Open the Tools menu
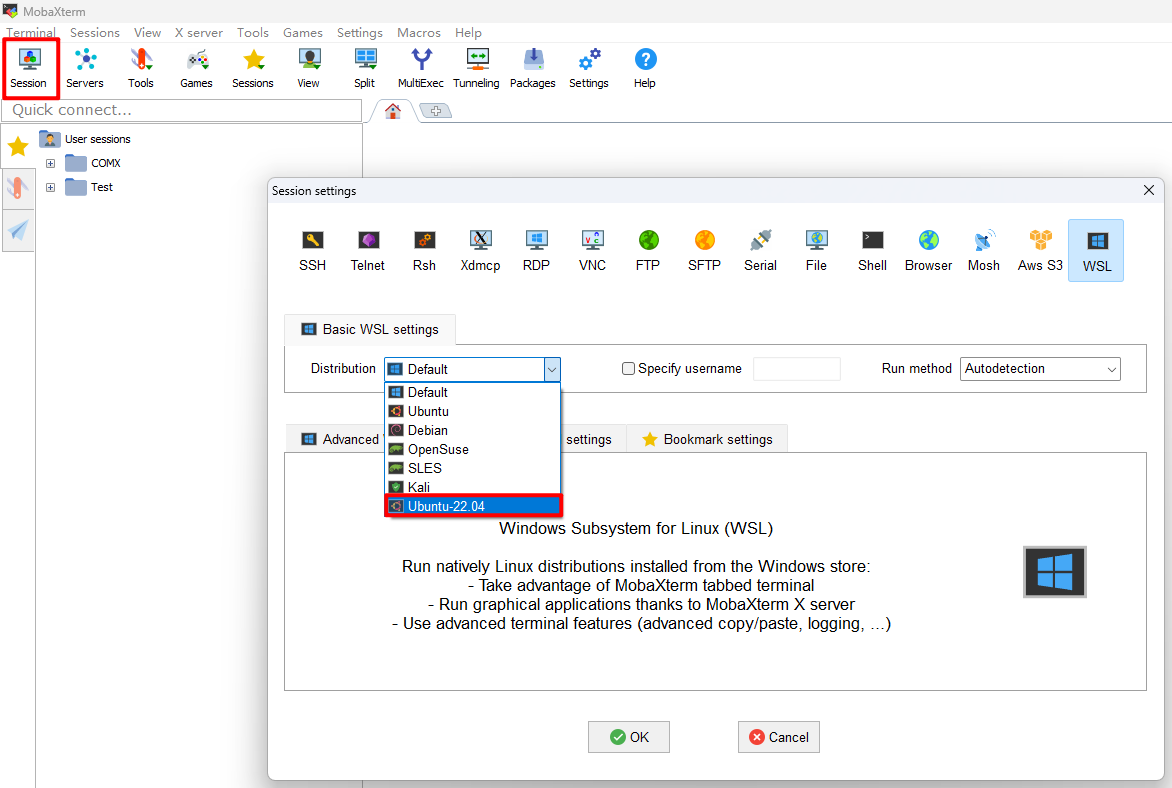Image resolution: width=1172 pixels, height=788 pixels. 253,32
